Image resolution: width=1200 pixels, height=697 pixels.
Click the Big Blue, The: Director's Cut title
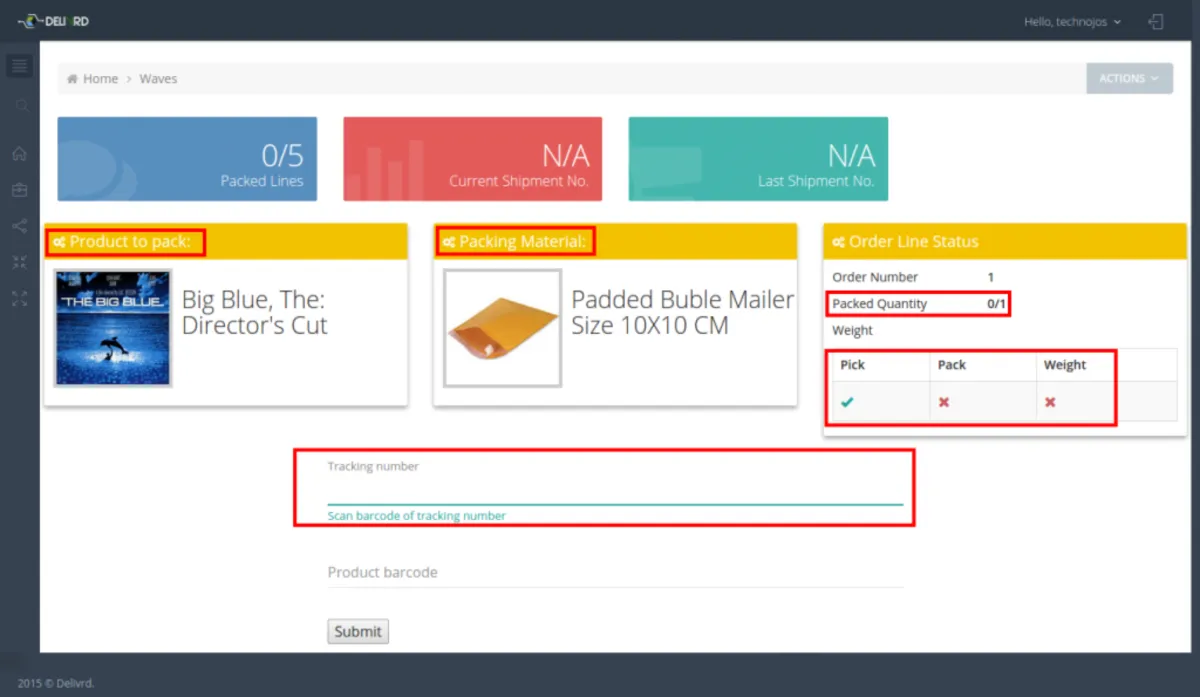coord(254,313)
